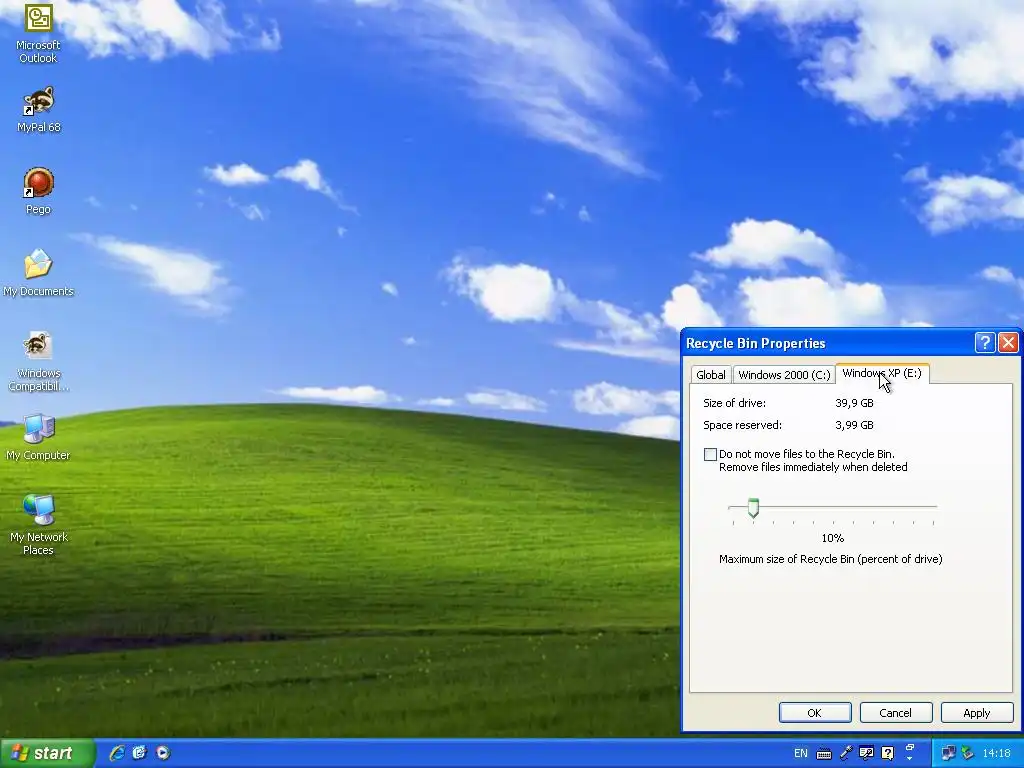Click the language bar restore icon
Viewport: 1024px width, 768px height.
[x=910, y=748]
